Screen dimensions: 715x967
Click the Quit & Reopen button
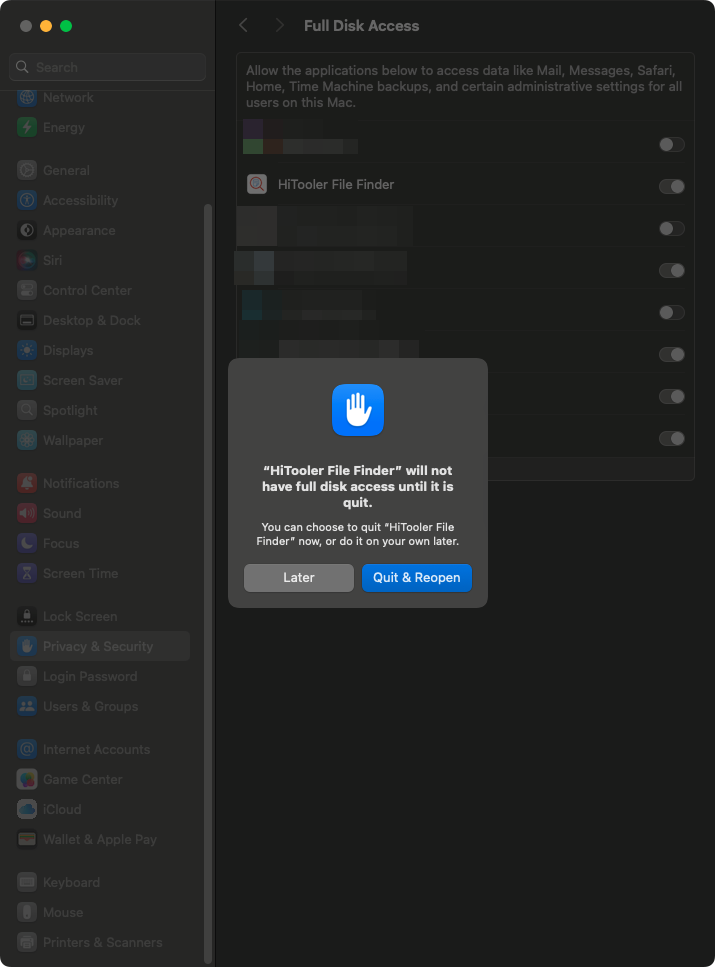point(416,578)
